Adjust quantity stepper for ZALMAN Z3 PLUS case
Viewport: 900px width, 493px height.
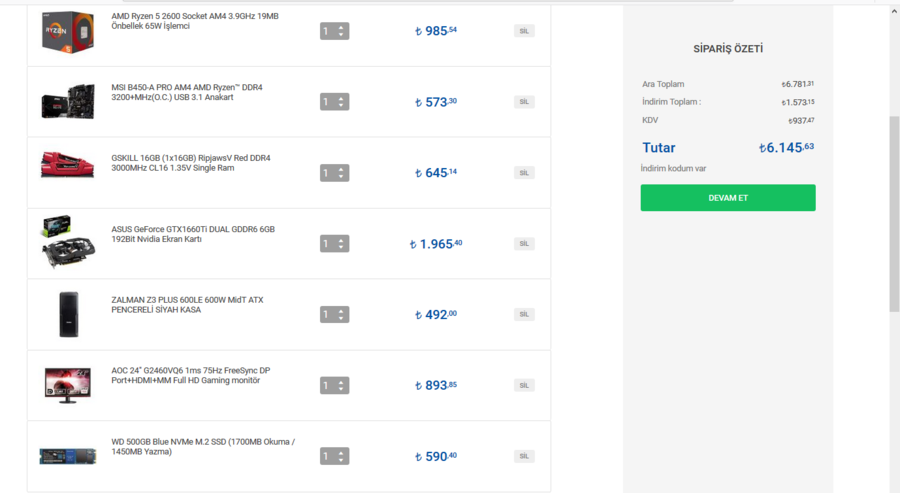(335, 314)
